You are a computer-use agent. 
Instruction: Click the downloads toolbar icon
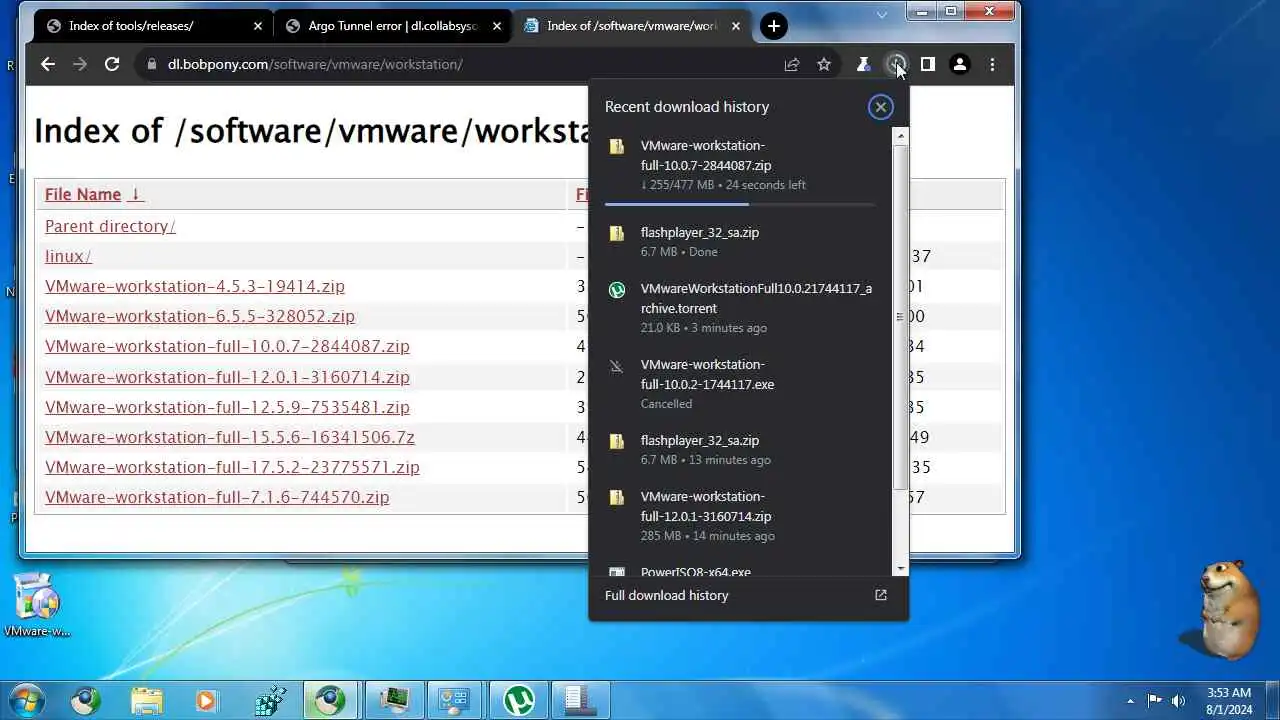click(x=896, y=64)
